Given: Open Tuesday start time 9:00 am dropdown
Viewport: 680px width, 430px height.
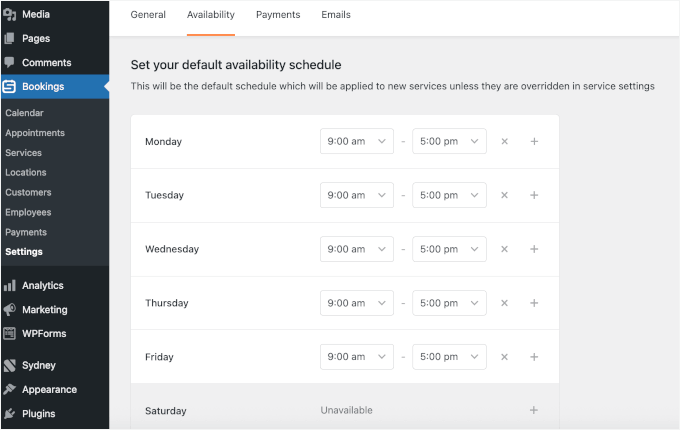Looking at the screenshot, I should tap(357, 195).
